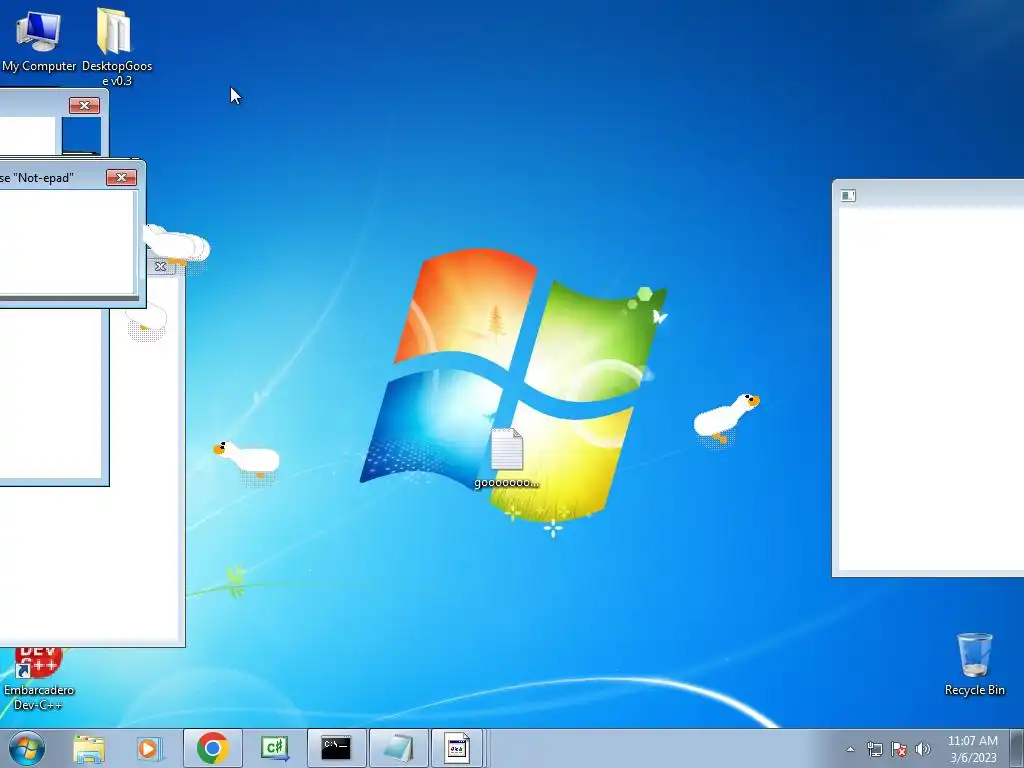
Task: Switch to the Notepad taskbar button
Action: 398,748
